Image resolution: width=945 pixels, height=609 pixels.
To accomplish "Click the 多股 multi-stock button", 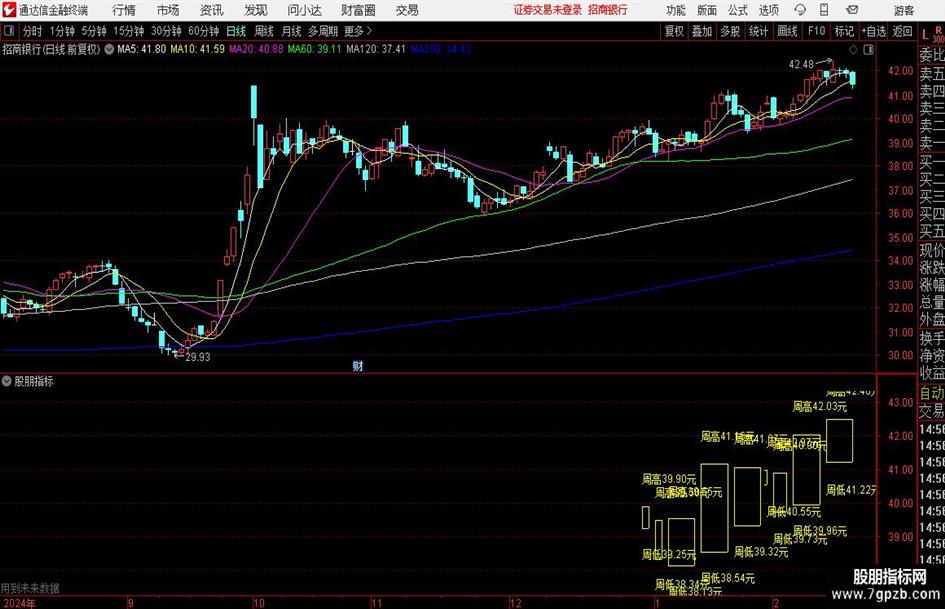I will (730, 31).
